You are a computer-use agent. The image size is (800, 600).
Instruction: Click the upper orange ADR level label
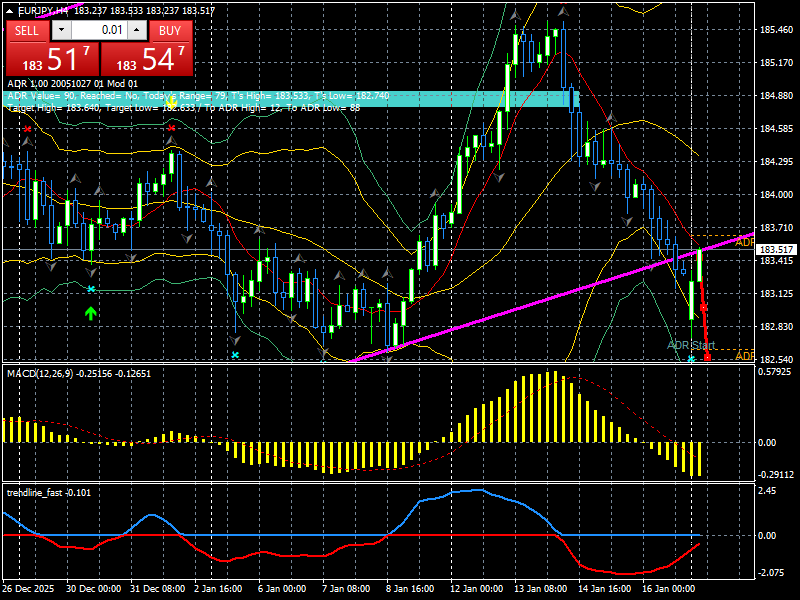pos(744,242)
